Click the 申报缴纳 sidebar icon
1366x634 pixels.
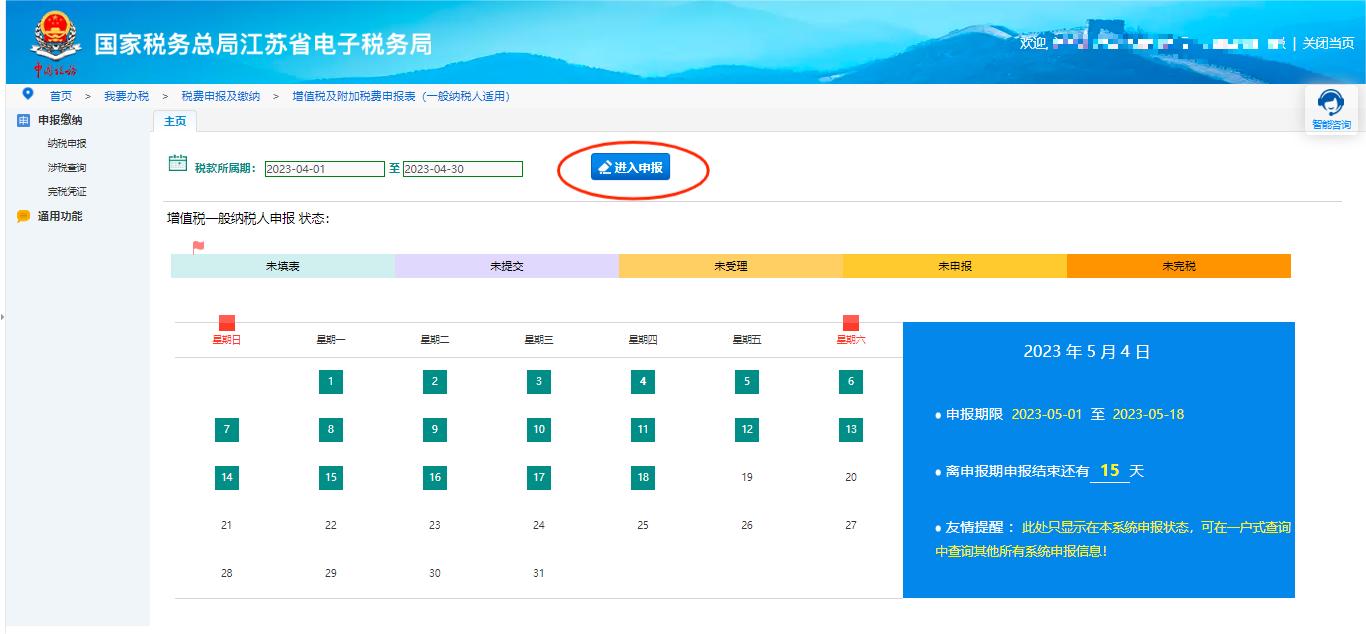tap(24, 121)
